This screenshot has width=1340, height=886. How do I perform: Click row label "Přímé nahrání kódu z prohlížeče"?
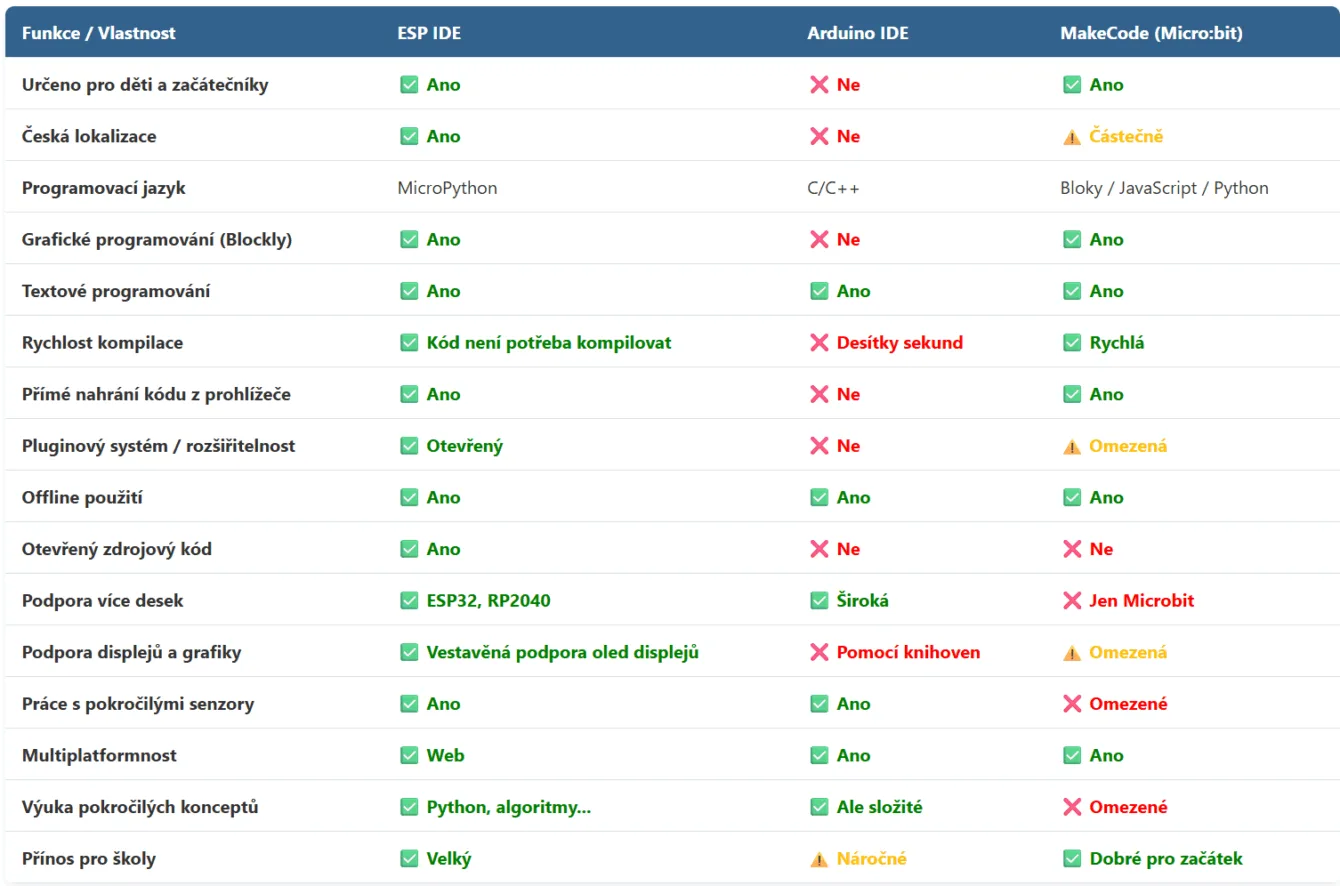click(156, 394)
